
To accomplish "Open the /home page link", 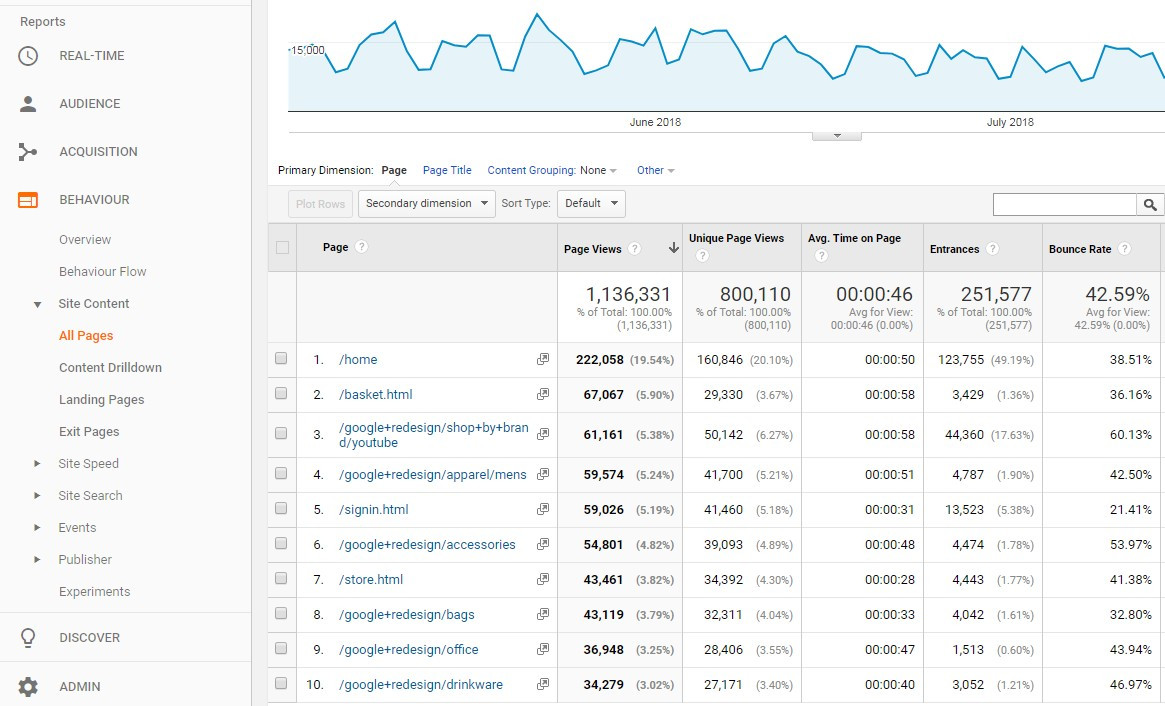I will pos(358,360).
